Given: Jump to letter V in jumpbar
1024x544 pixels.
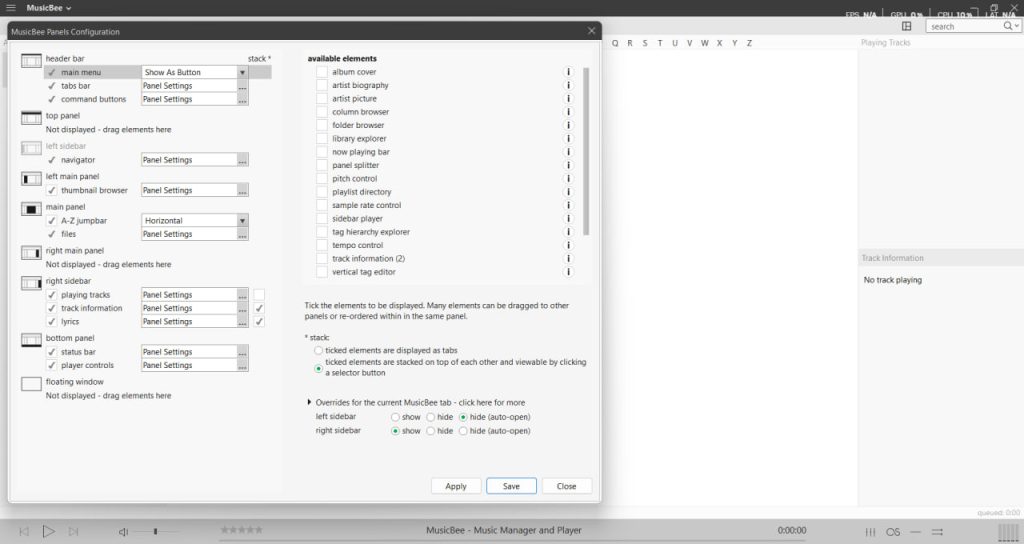Looking at the screenshot, I should pos(689,43).
